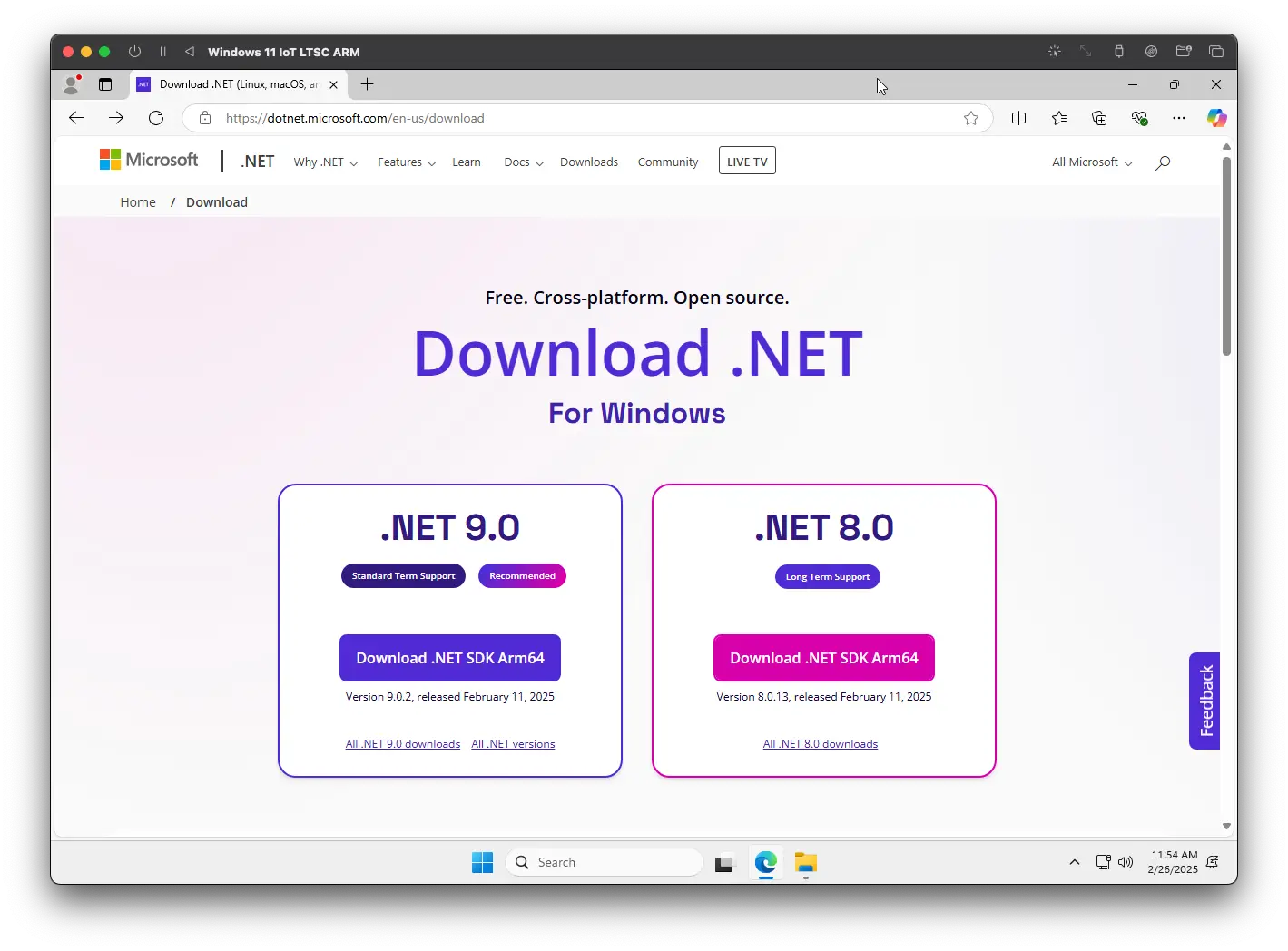Go to the Learn nav item
Image resolution: width=1288 pixels, height=951 pixels.
[467, 162]
